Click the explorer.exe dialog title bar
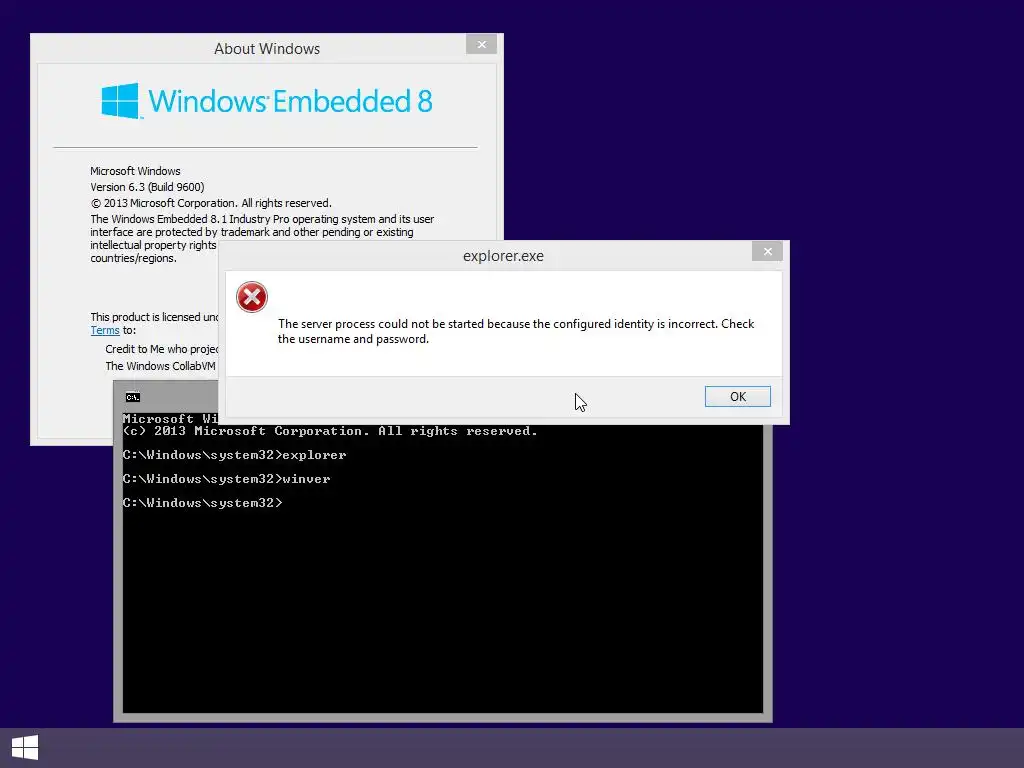The height and width of the screenshot is (768, 1024). [503, 256]
